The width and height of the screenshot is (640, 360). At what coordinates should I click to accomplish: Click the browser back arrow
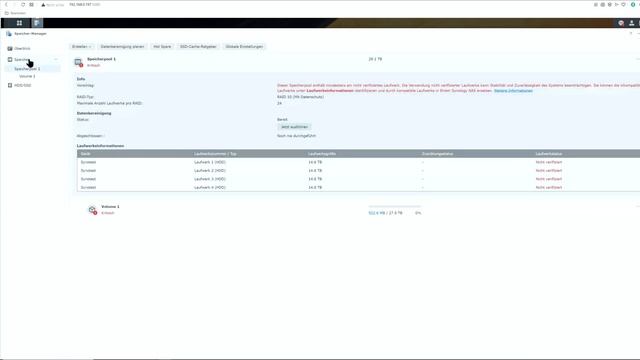point(6,4)
